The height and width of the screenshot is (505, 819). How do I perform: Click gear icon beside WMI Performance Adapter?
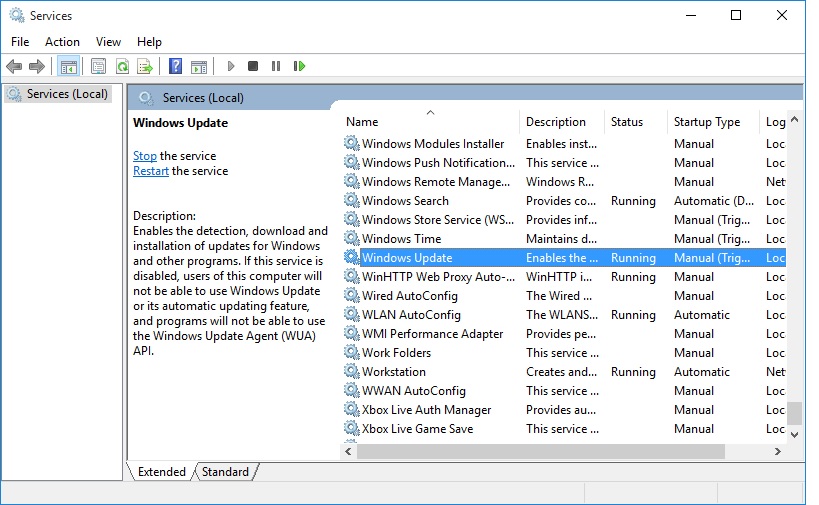click(352, 333)
